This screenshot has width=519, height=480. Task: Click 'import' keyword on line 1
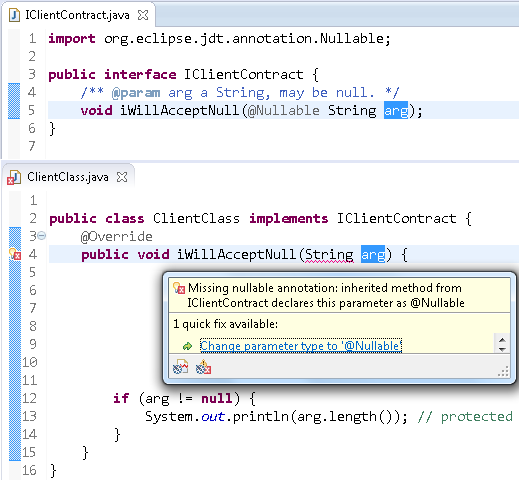pos(72,39)
